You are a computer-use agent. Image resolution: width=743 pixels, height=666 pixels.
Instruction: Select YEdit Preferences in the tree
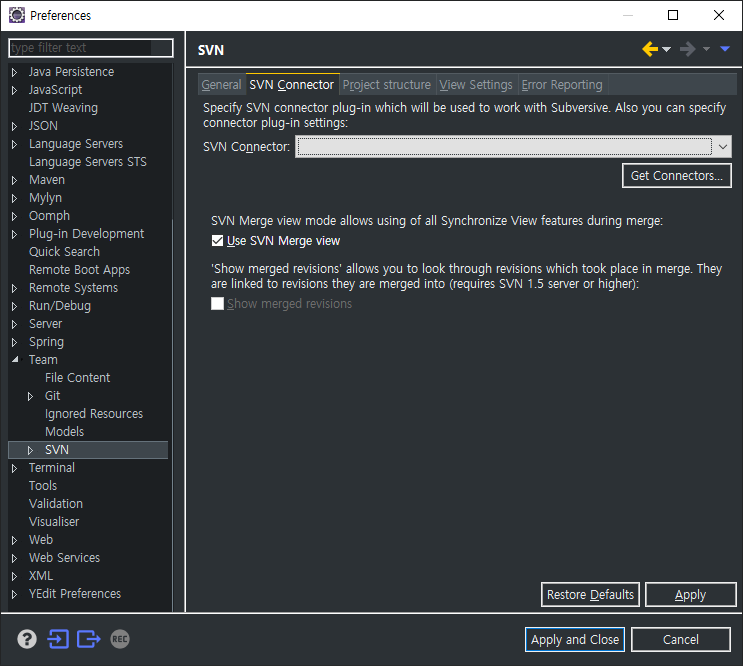point(75,594)
